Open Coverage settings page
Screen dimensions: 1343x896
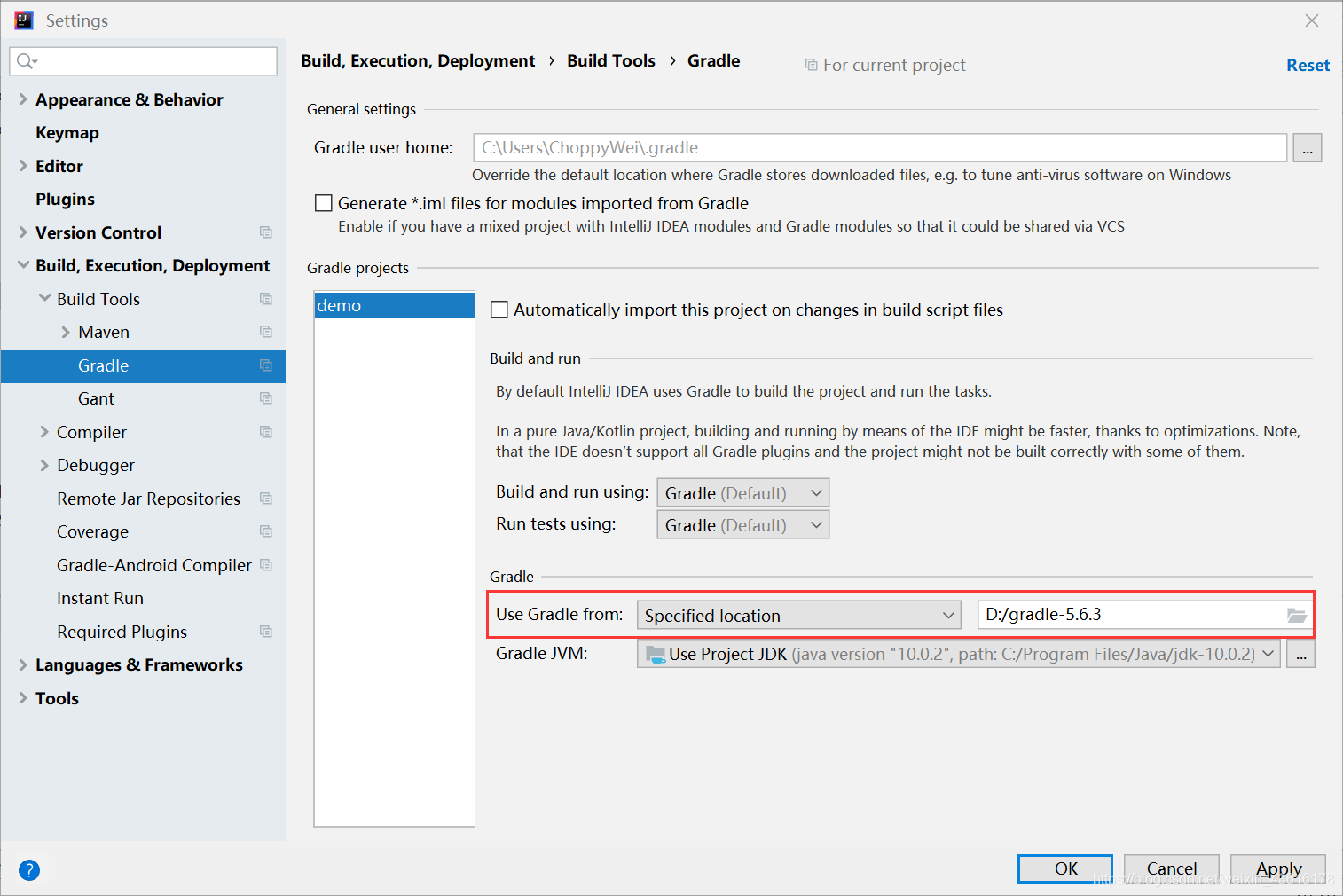click(x=92, y=531)
